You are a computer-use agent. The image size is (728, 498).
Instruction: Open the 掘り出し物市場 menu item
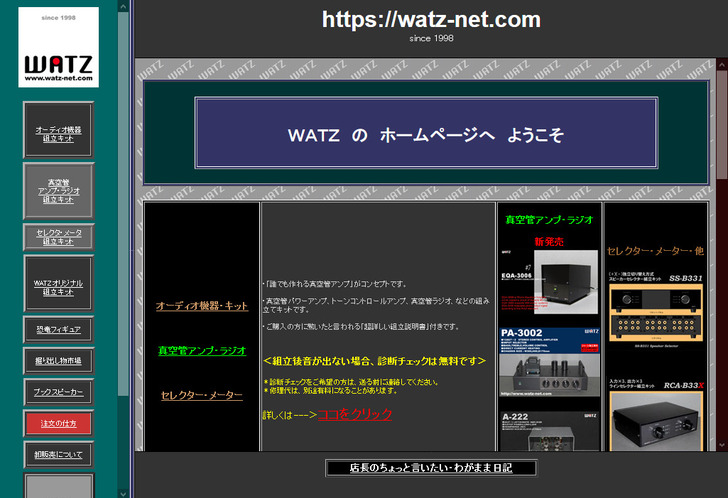point(58,360)
